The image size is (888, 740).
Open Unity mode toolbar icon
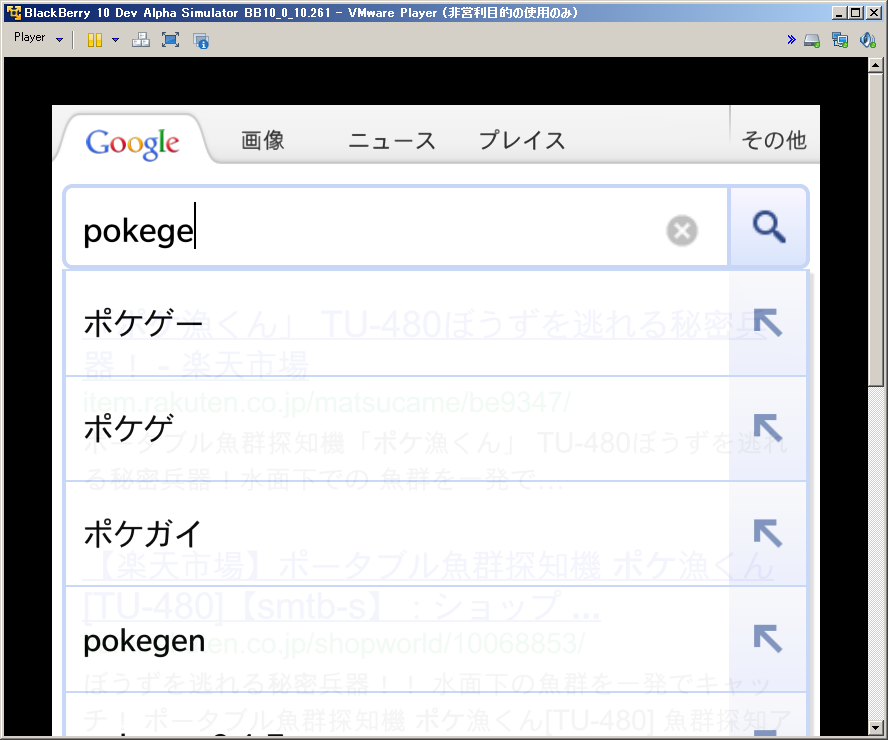pos(200,40)
